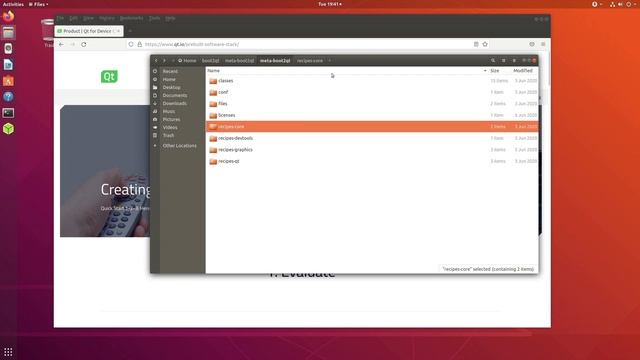Show the applications grid
640x360 pixels.
[8, 352]
